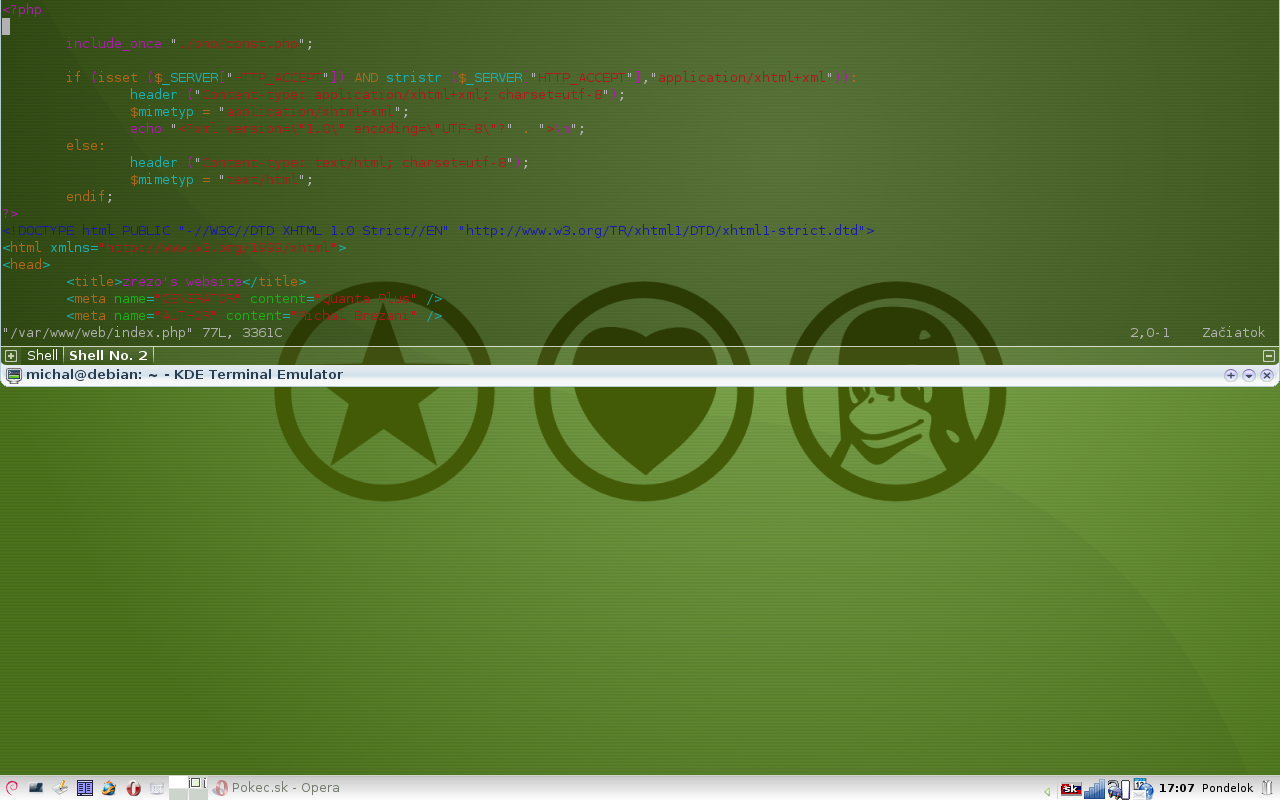Viewport: 1280px width, 800px height.
Task: Switch the SK keyboard layout indicator
Action: (x=1071, y=789)
